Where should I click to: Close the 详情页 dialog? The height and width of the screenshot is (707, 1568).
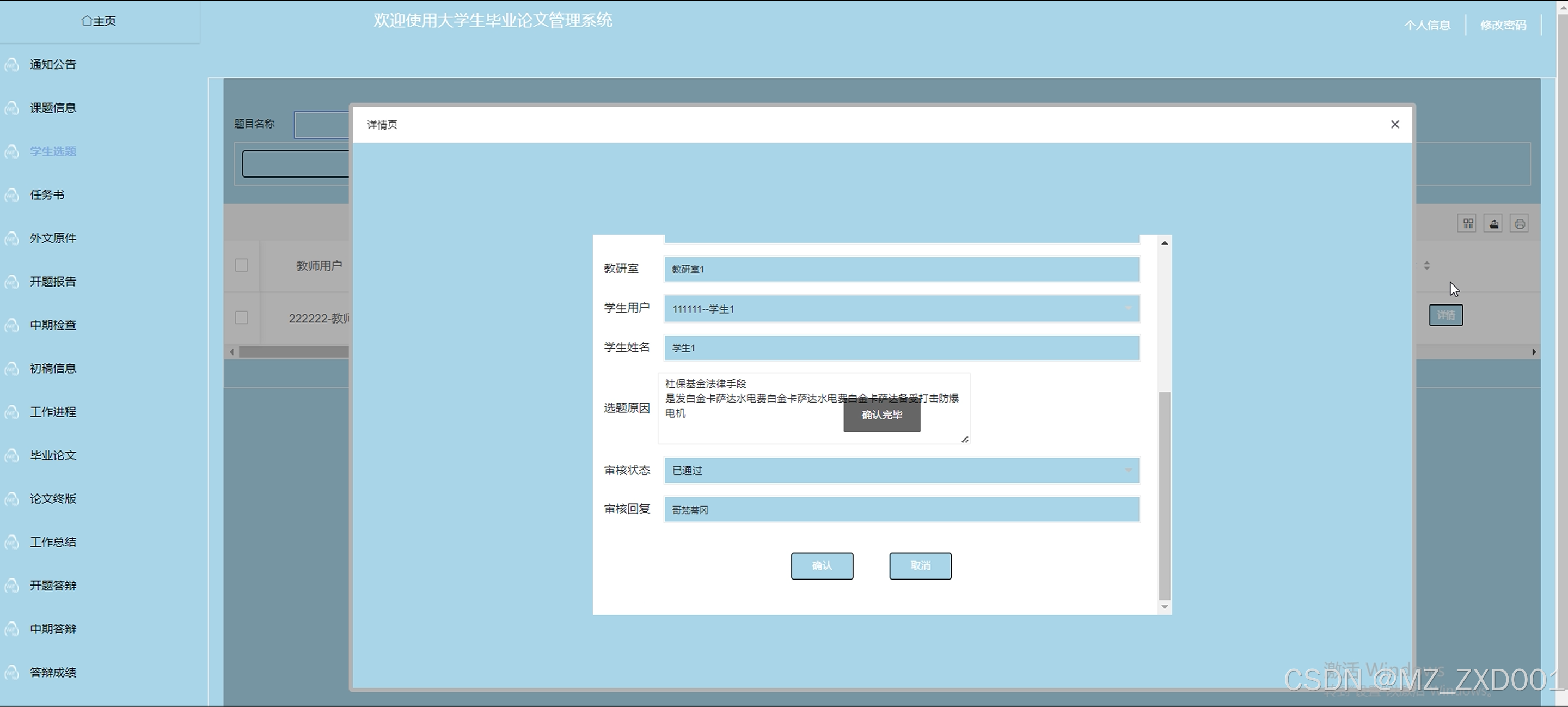click(1394, 124)
